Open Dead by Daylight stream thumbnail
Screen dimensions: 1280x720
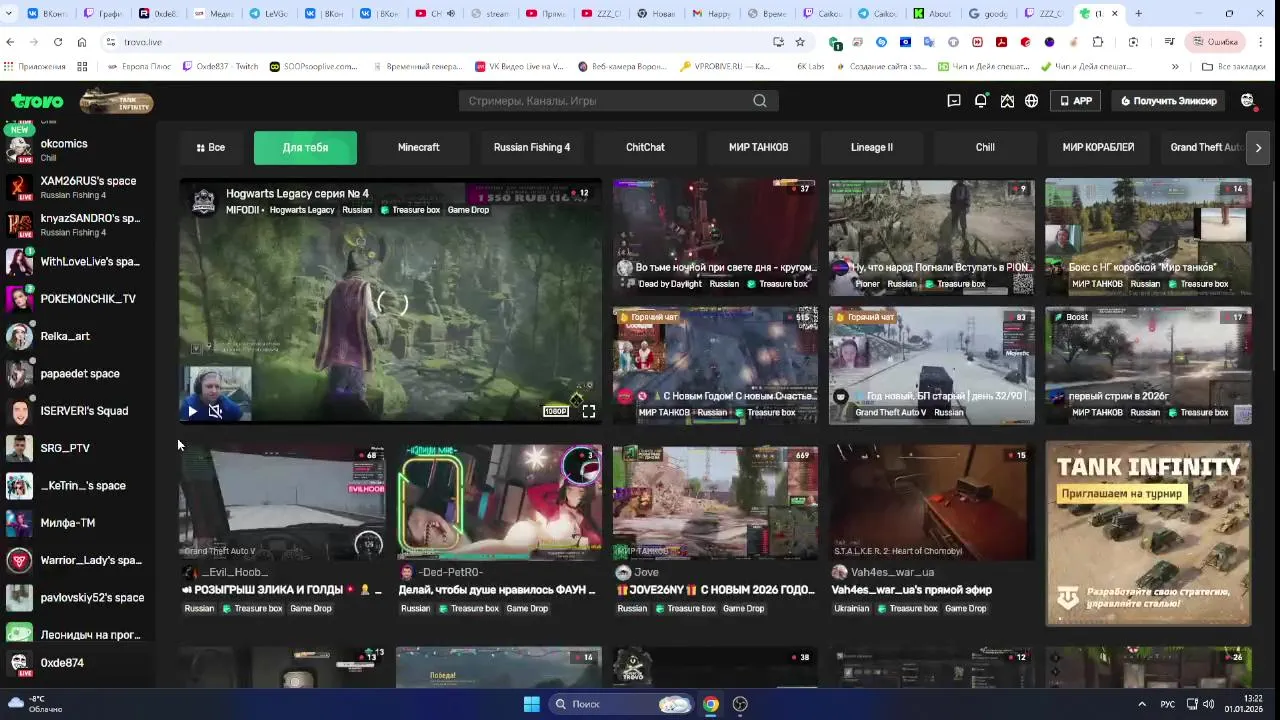[x=715, y=237]
